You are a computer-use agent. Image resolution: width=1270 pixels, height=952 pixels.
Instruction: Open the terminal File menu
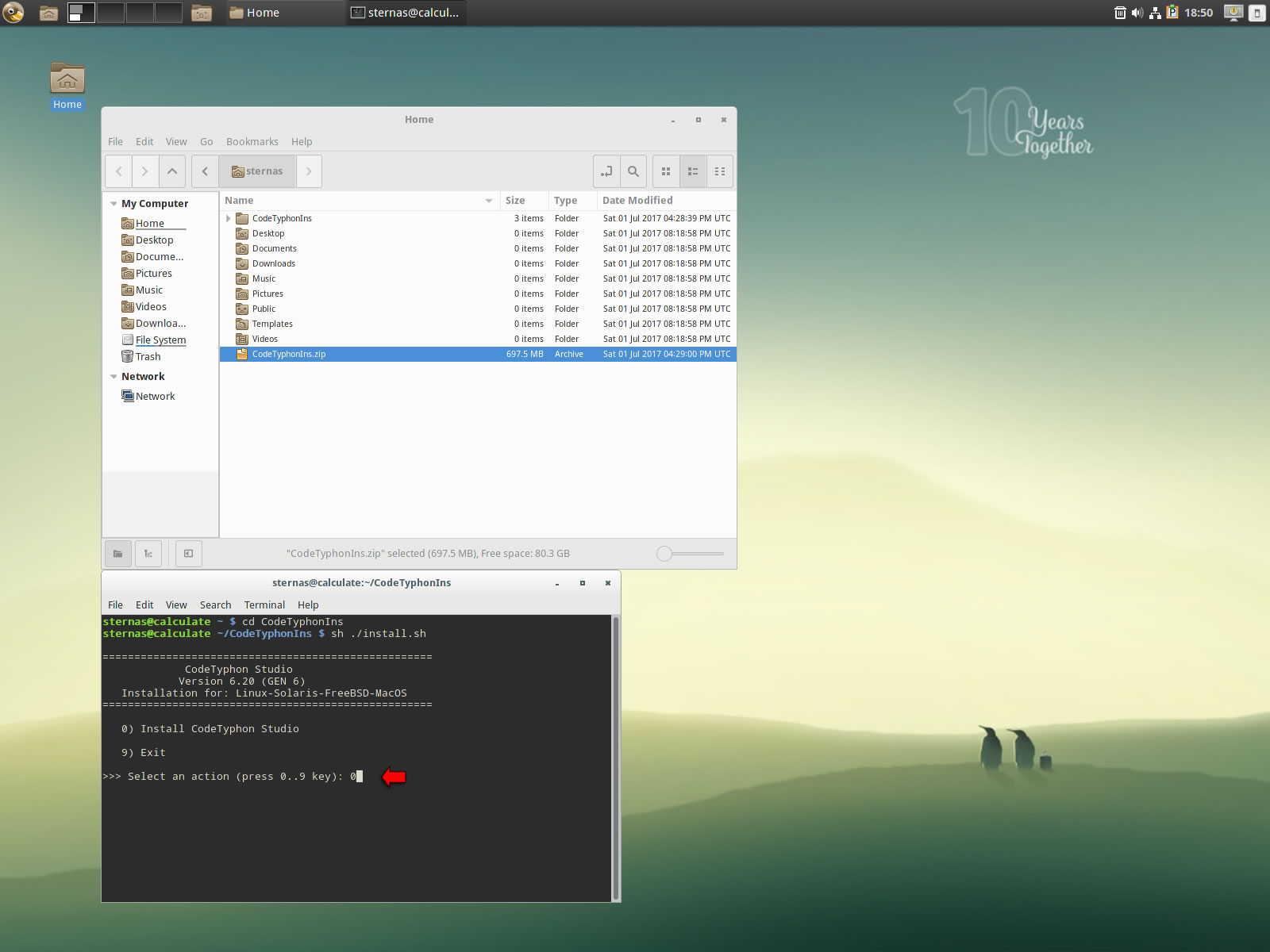click(115, 605)
